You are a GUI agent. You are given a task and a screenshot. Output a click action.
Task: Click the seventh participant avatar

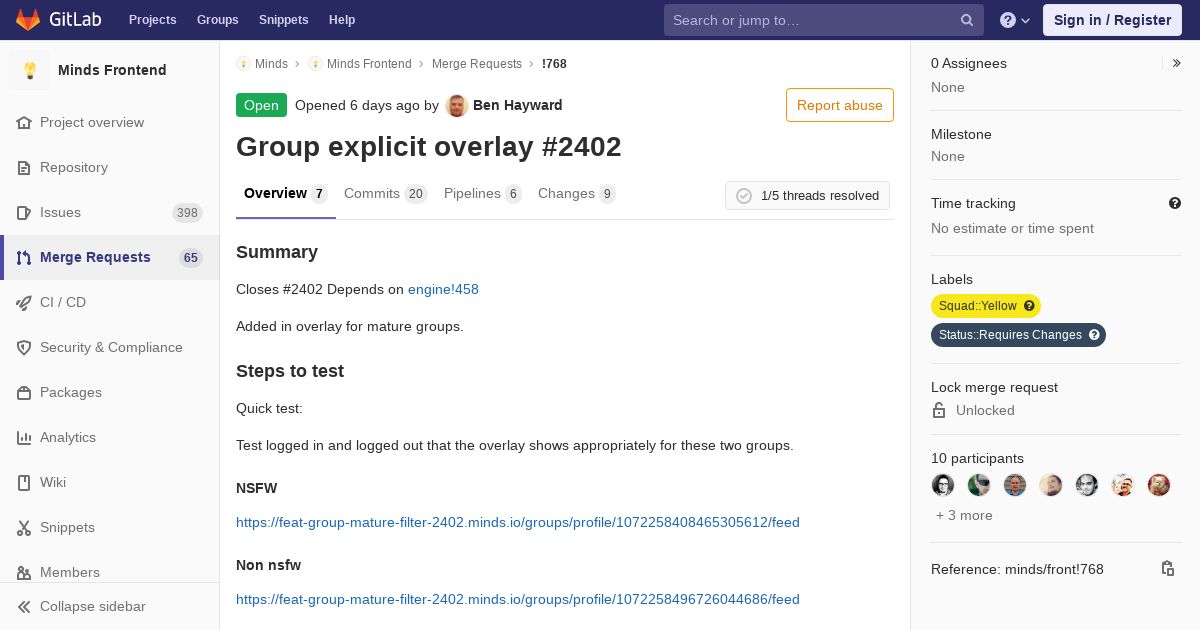pyautogui.click(x=1159, y=485)
